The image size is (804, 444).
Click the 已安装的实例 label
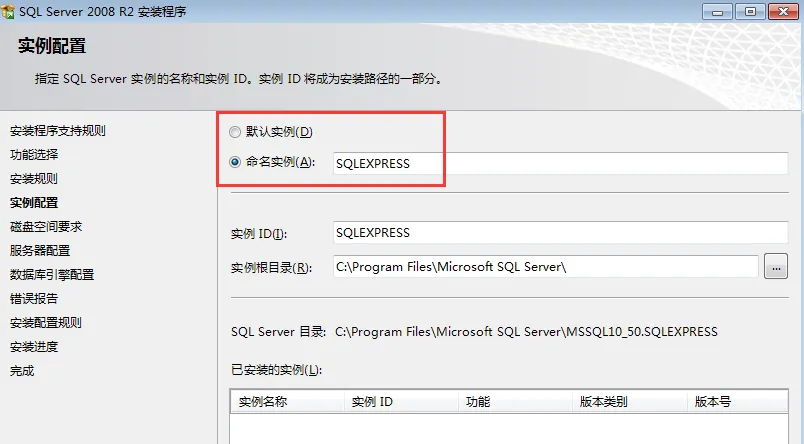click(x=276, y=370)
